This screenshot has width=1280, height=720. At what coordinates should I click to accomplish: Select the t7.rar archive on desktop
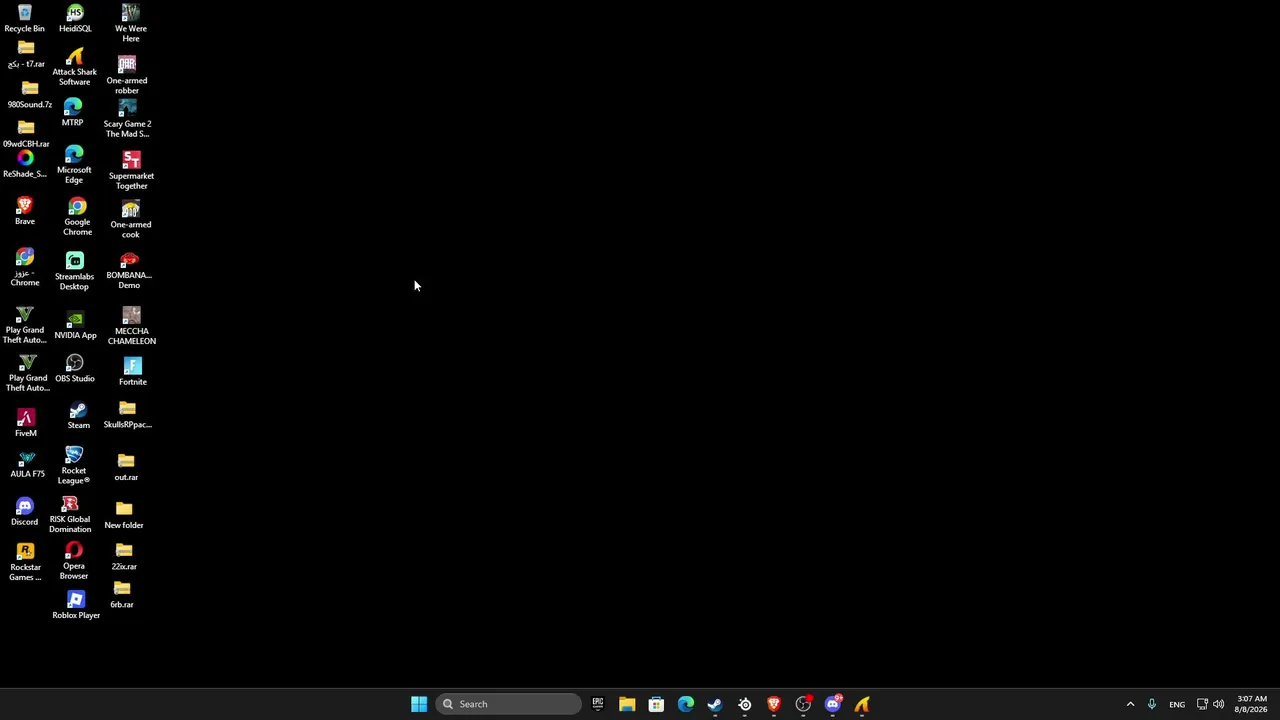tap(26, 55)
